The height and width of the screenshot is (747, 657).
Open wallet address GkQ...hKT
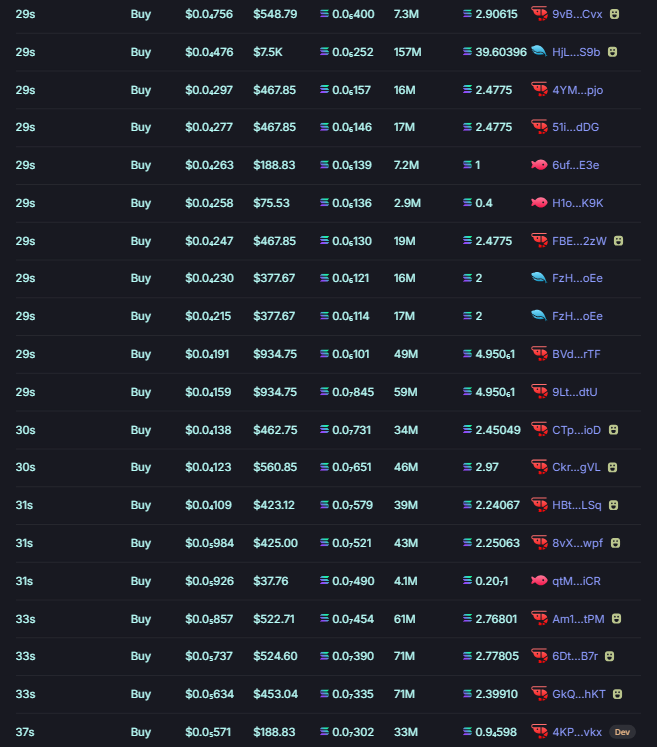click(579, 694)
